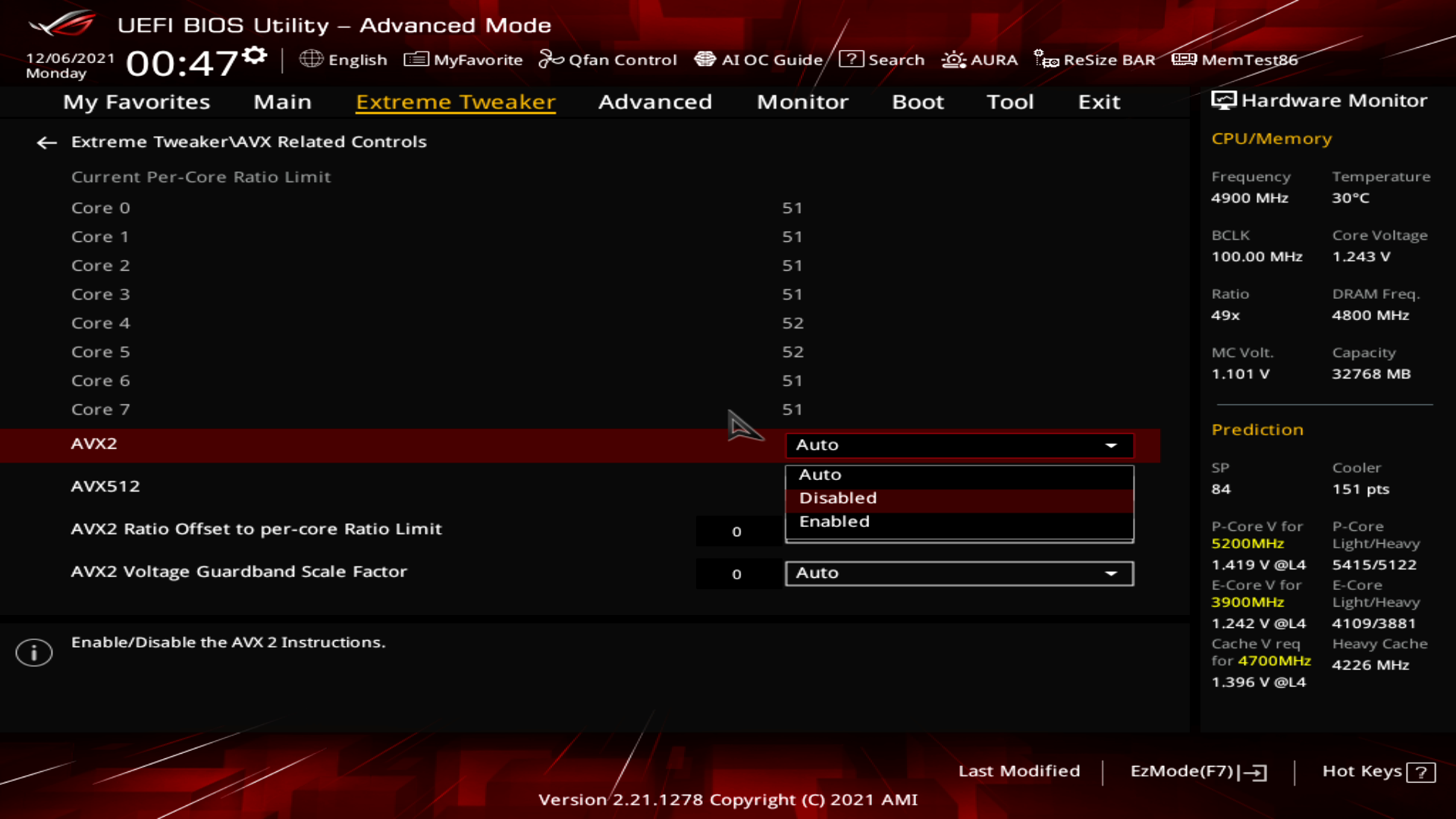The width and height of the screenshot is (1456, 819).
Task: Switch to the Monitor tab
Action: [802, 102]
